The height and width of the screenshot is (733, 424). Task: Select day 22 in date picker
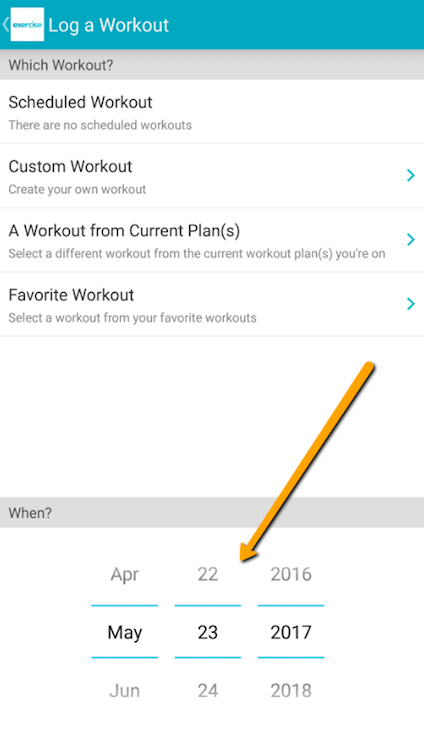tap(208, 574)
